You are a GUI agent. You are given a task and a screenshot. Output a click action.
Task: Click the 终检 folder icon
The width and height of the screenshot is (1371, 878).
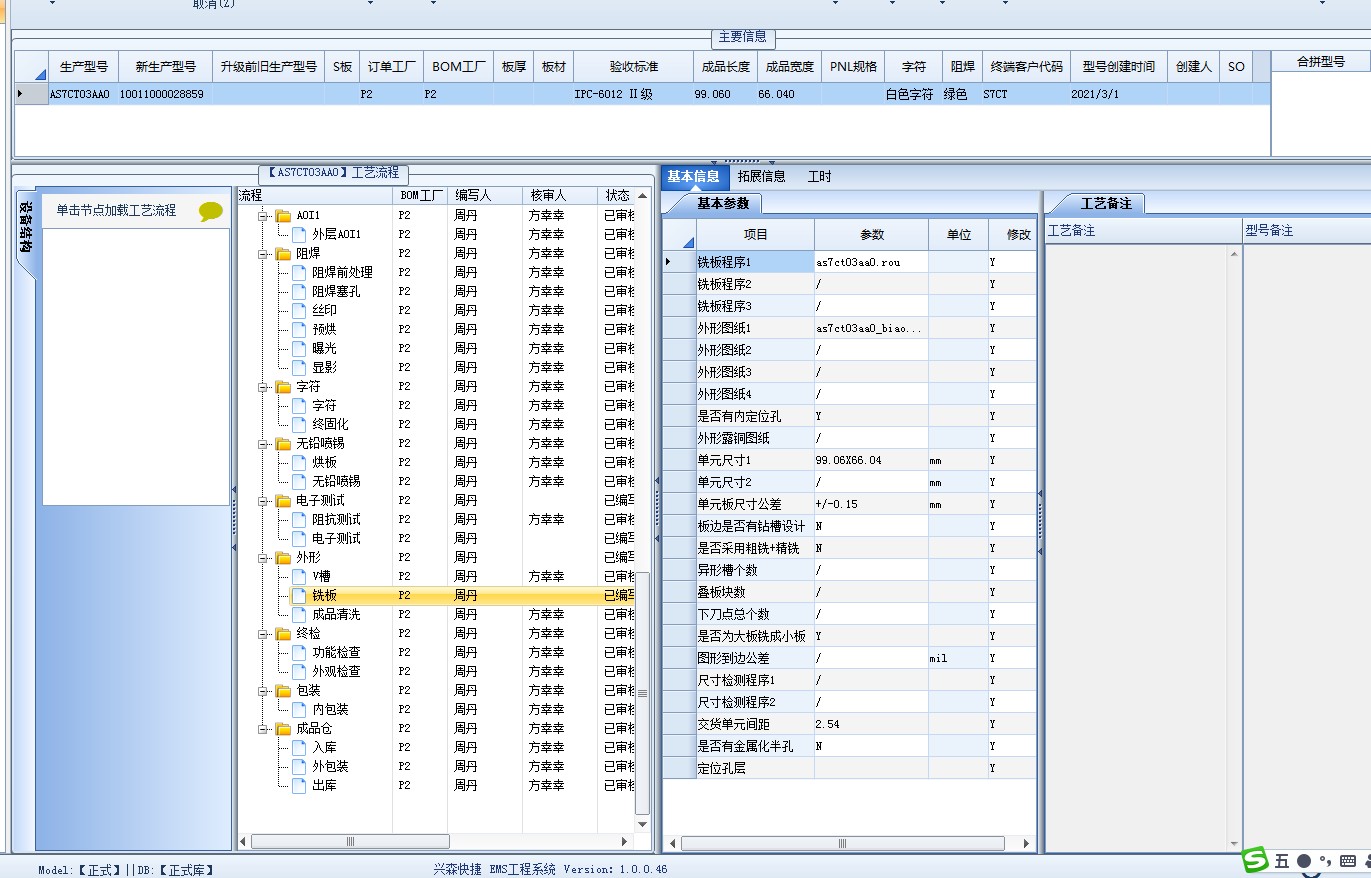(283, 634)
